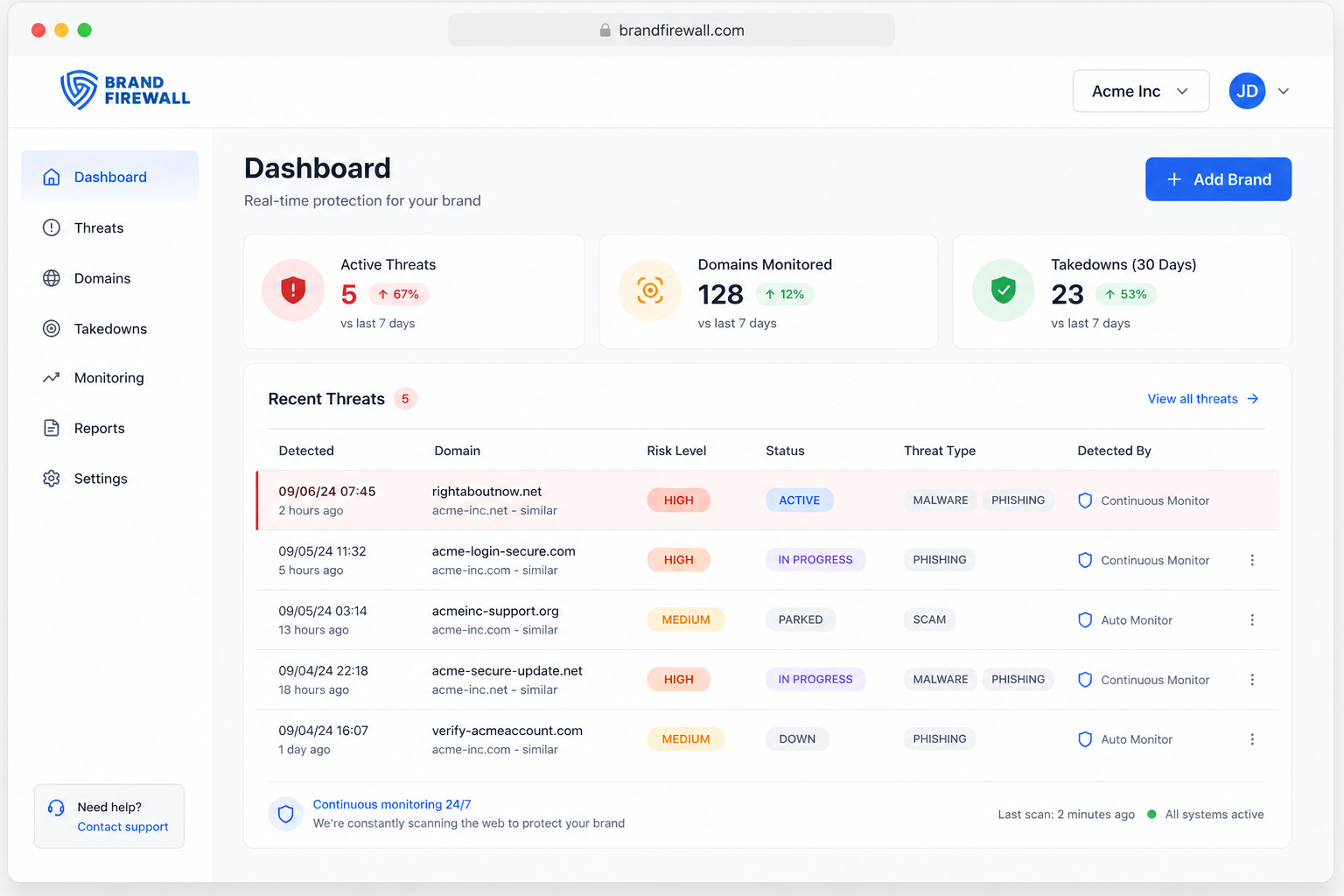Viewport: 1344px width, 896px height.
Task: Click the Reports document icon in sidebar
Action: click(x=52, y=428)
